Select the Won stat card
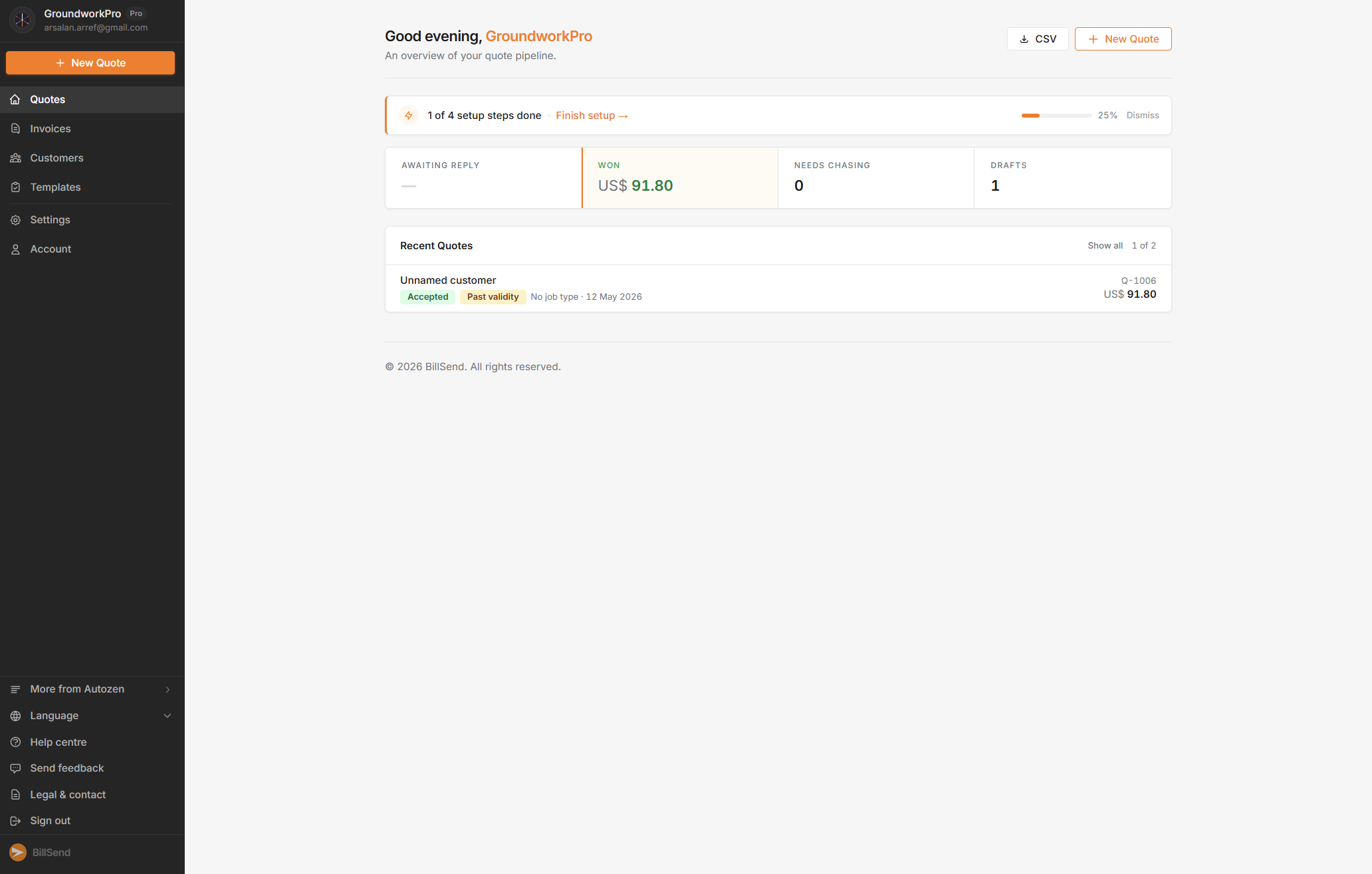Screen dimensions: 1372x874 (x=680, y=178)
